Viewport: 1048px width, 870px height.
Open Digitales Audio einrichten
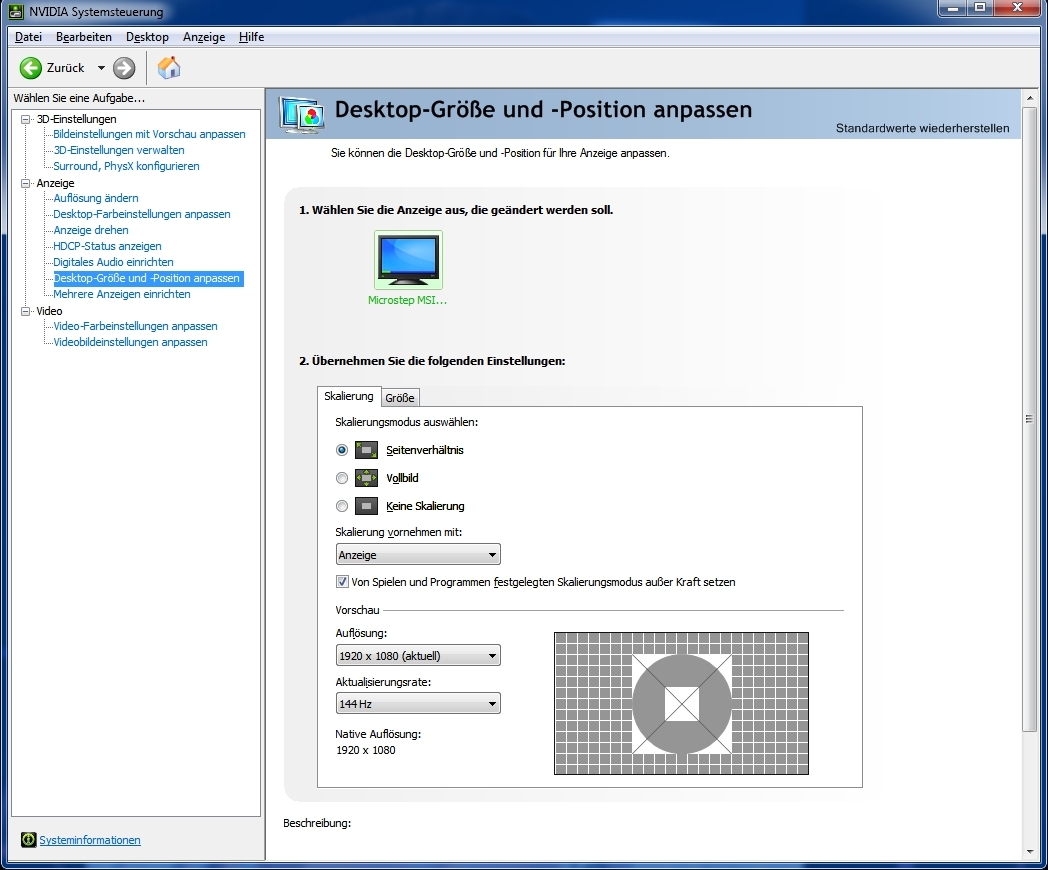pyautogui.click(x=113, y=263)
